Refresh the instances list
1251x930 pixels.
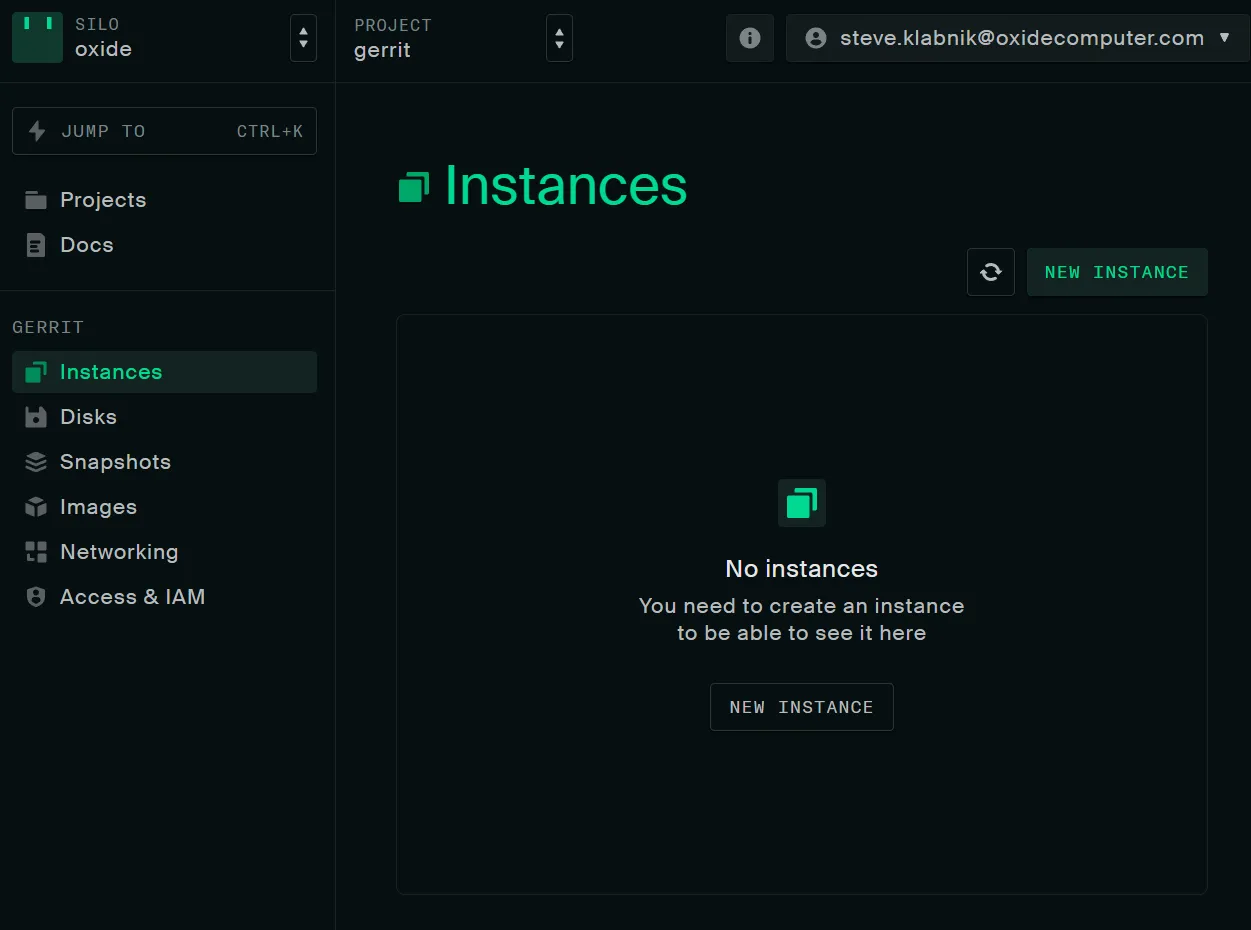[x=991, y=272]
